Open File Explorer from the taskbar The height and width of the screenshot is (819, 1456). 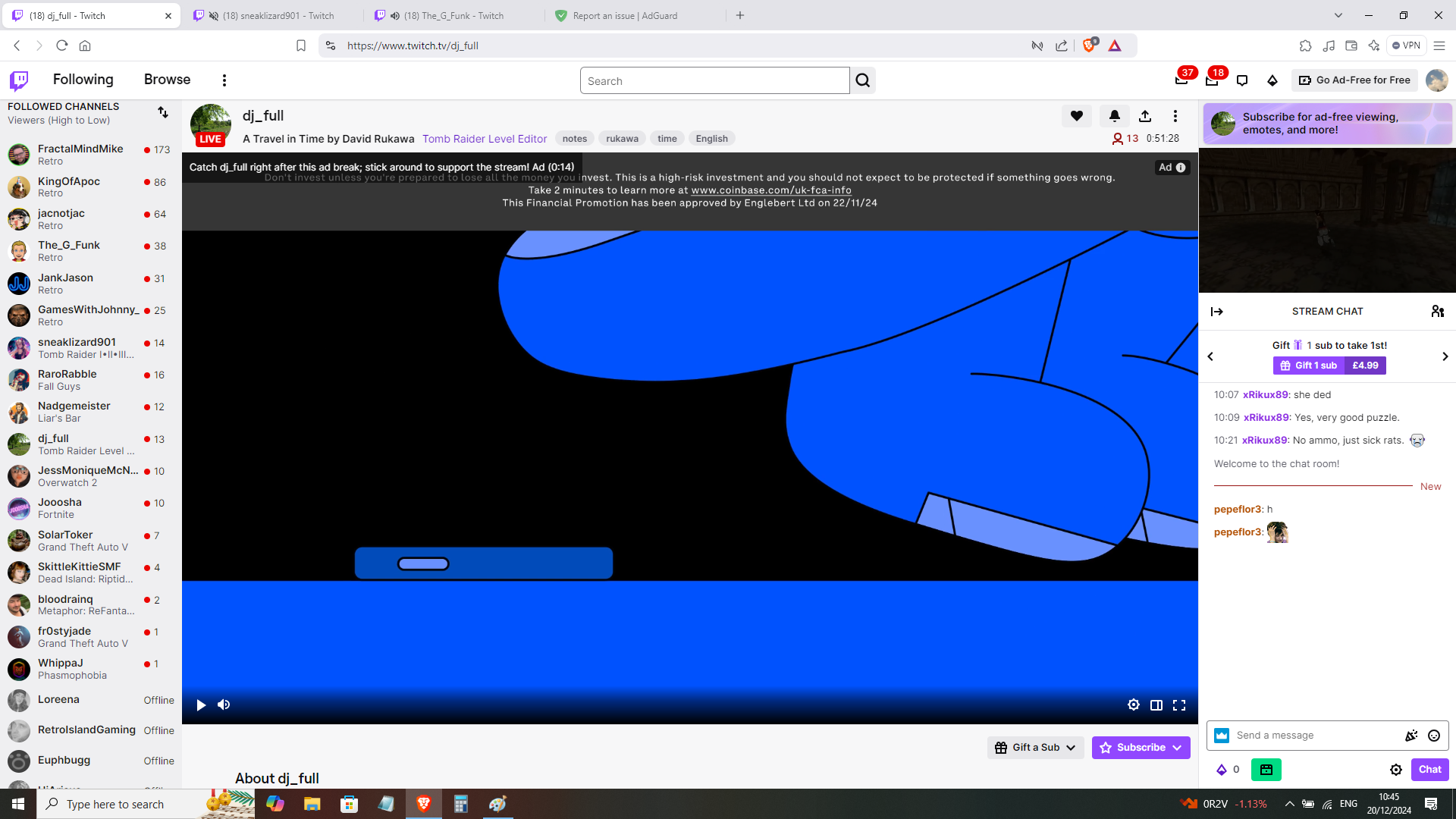click(312, 803)
